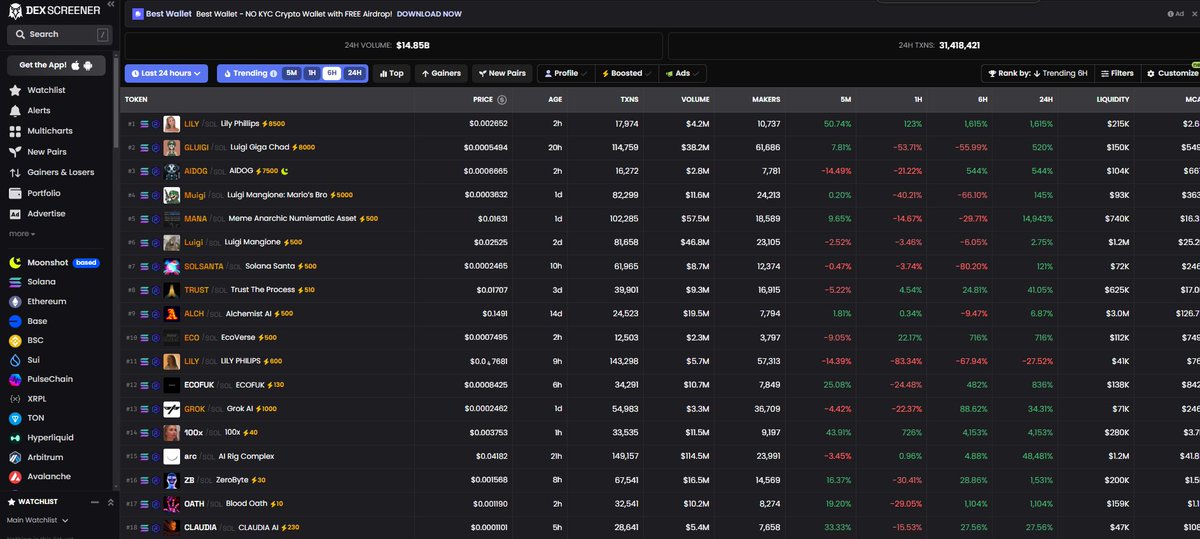Sort by the LIQUIDITY column header
This screenshot has height=539, width=1200.
[x=1112, y=100]
